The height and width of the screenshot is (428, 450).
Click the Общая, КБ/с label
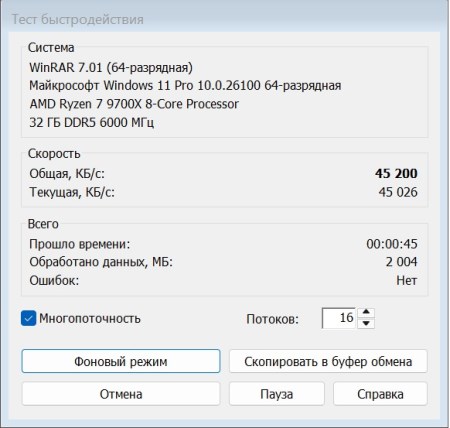(67, 174)
